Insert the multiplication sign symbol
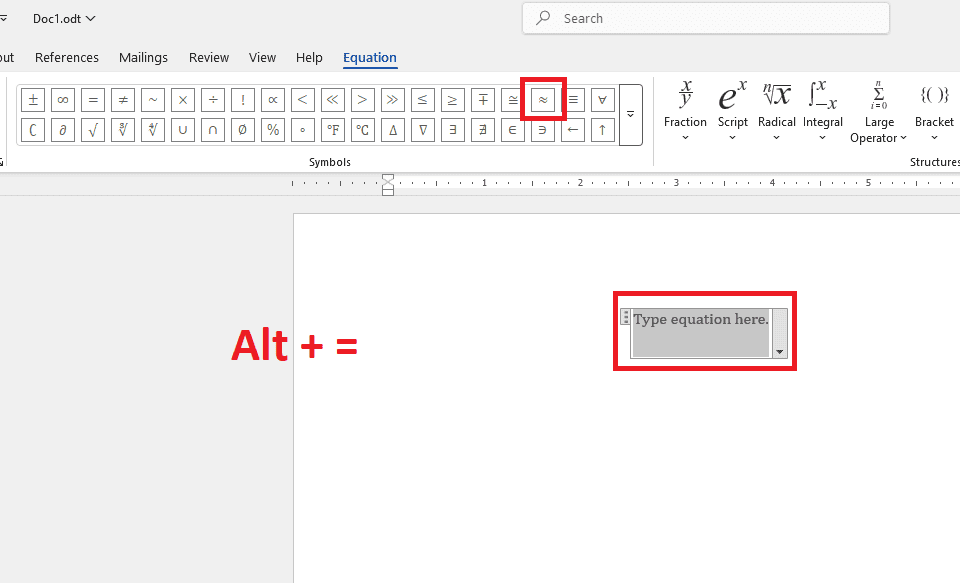The width and height of the screenshot is (960, 583). 183,100
